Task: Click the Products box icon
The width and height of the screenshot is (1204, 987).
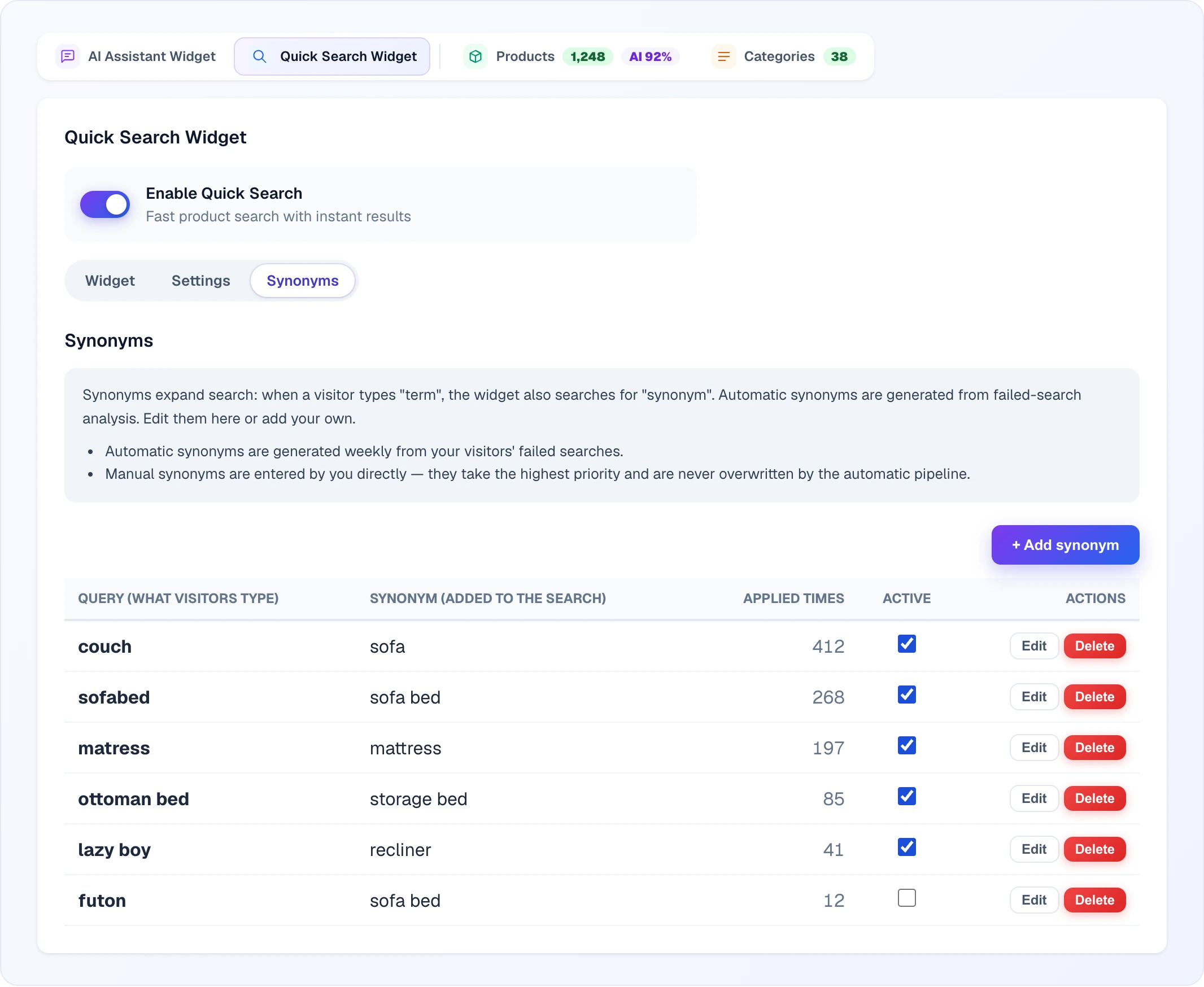Action: 476,56
